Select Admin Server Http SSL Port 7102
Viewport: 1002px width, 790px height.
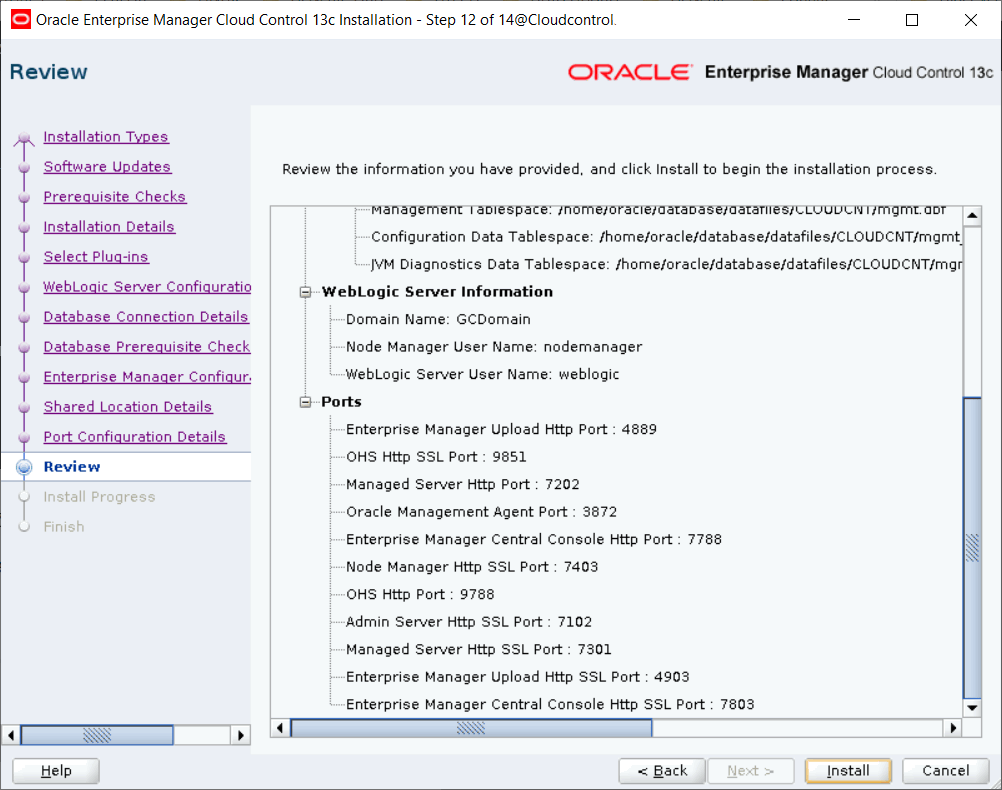468,622
